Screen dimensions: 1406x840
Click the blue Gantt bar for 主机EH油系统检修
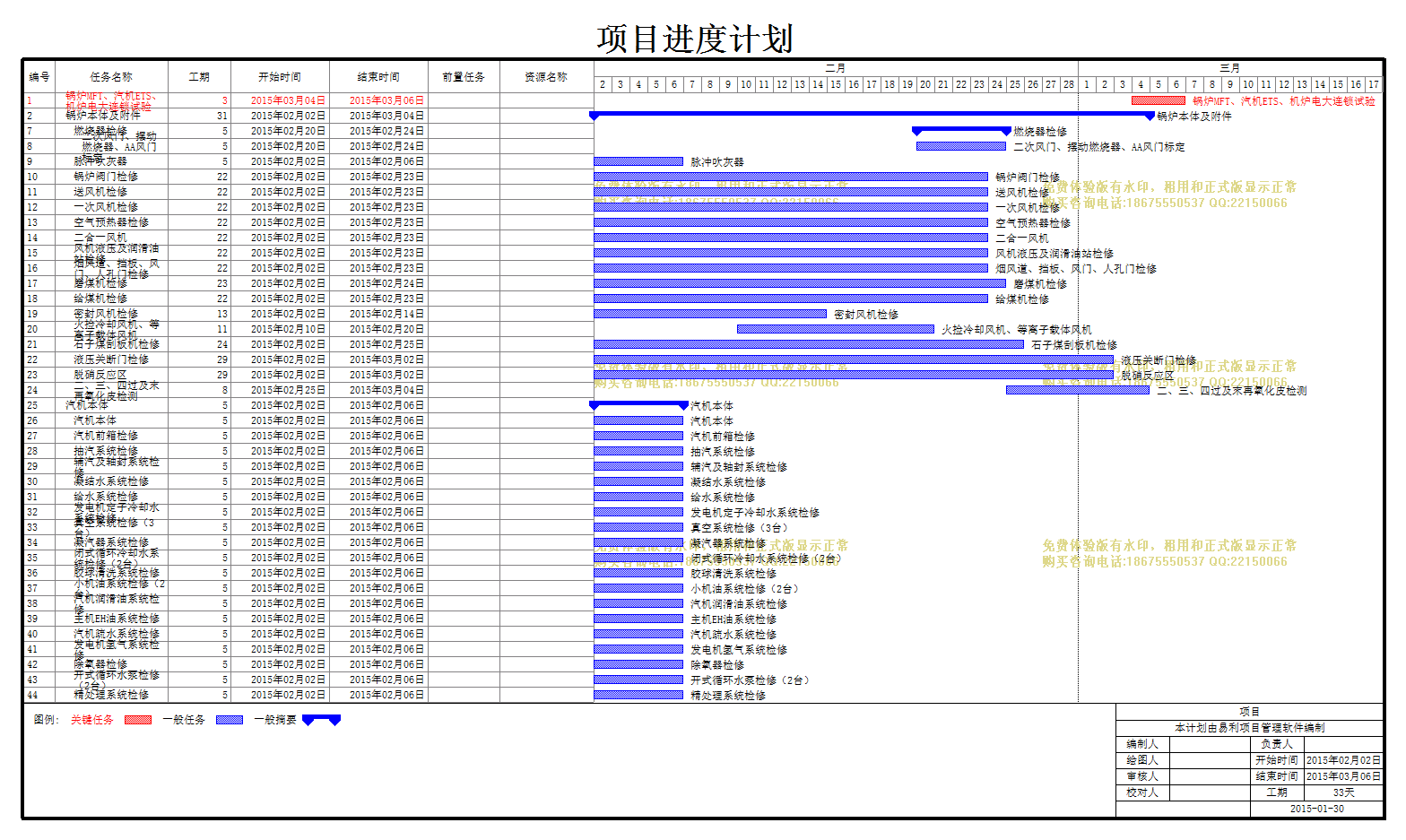click(x=638, y=619)
